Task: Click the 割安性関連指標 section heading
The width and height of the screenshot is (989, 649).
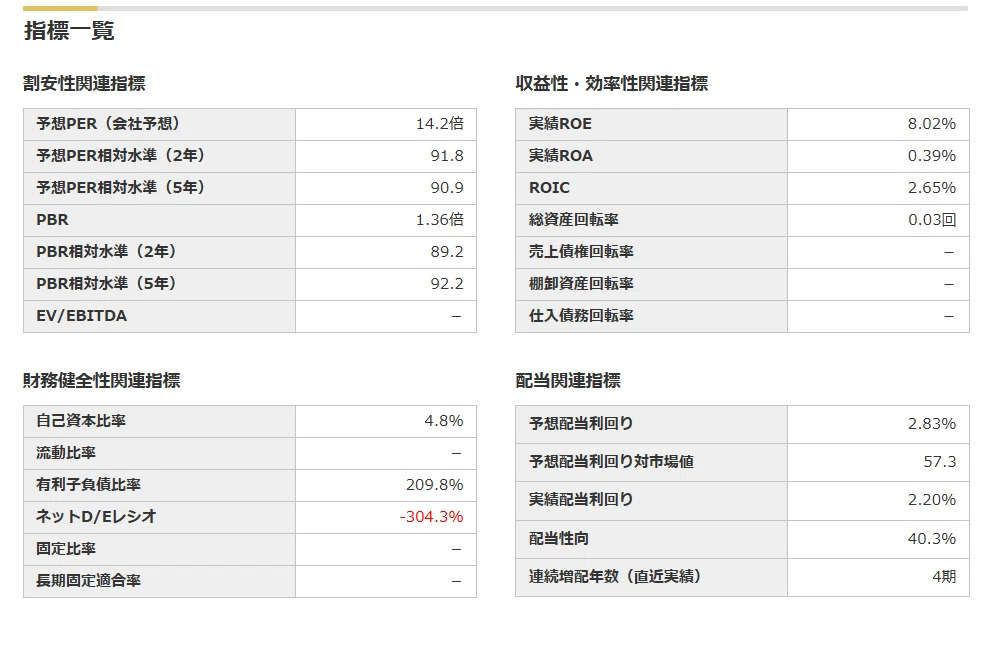Action: tap(84, 83)
